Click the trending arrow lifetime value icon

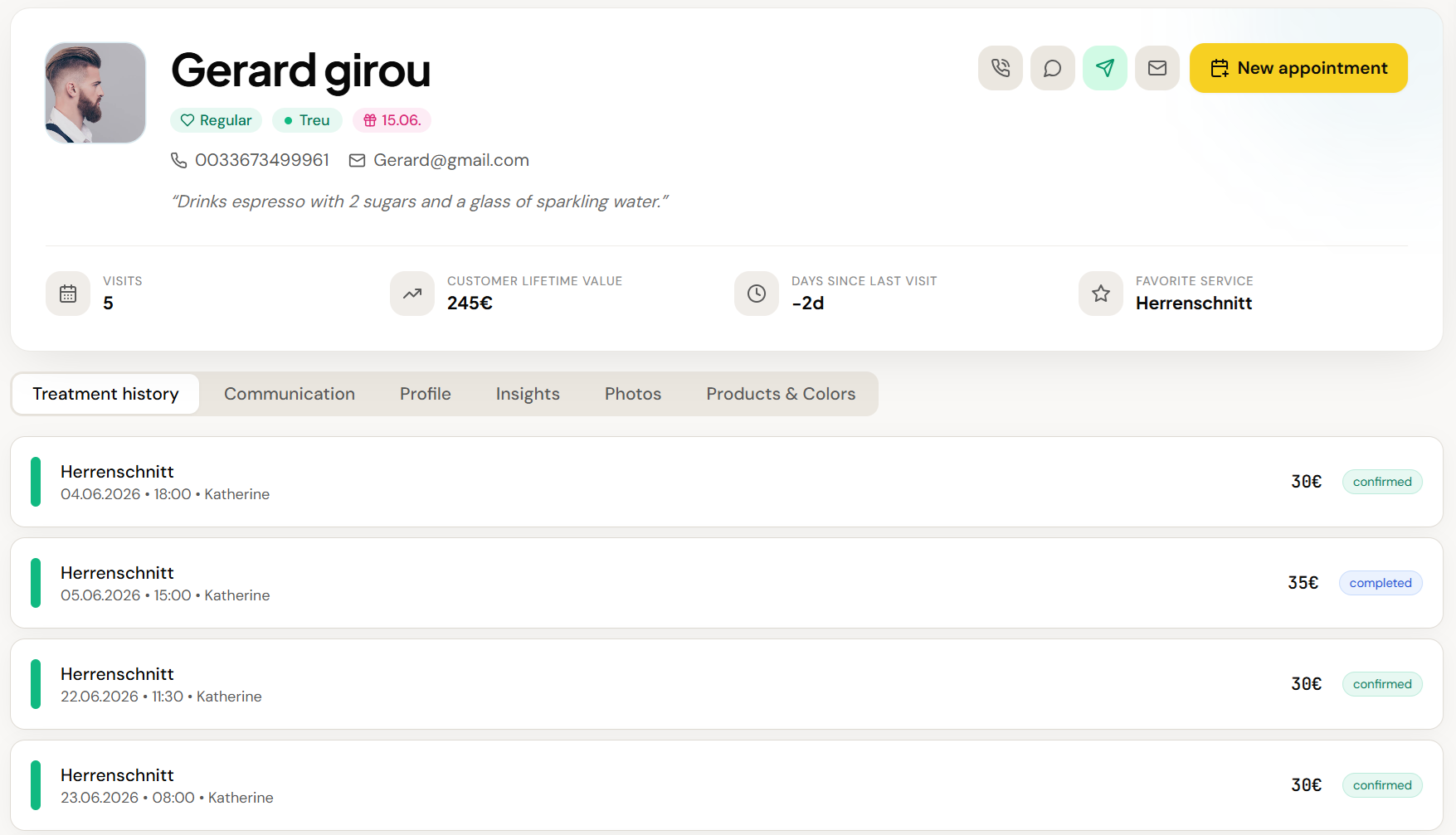point(412,294)
